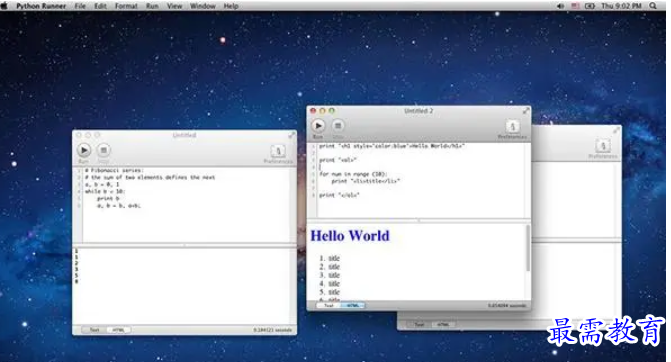Switch to Text output in Untitled 2
Image resolution: width=671 pixels, height=362 pixels.
pyautogui.click(x=329, y=306)
